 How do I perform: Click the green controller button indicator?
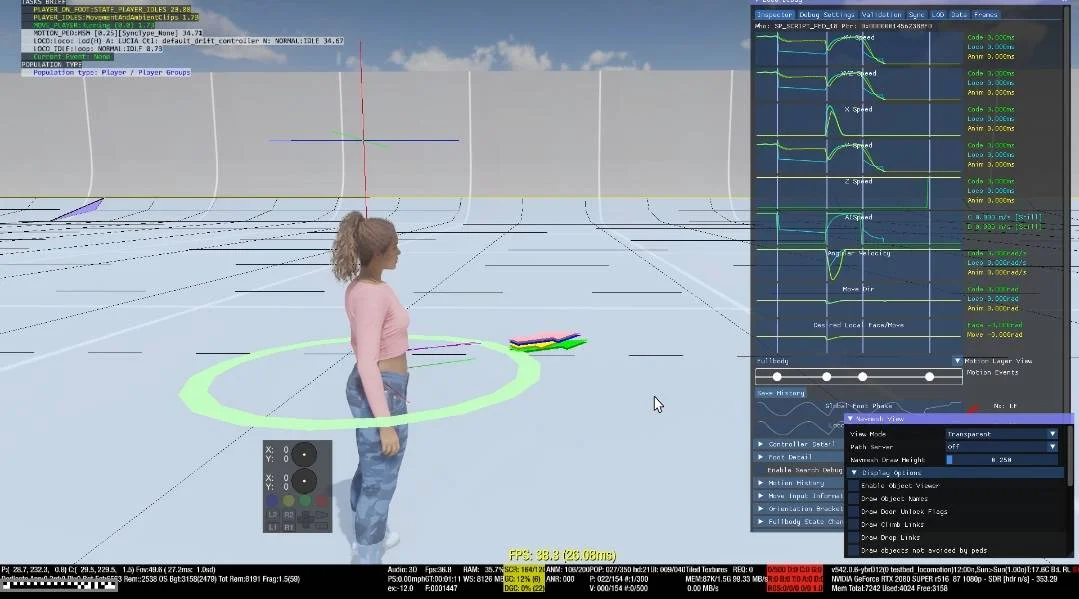tap(306, 501)
